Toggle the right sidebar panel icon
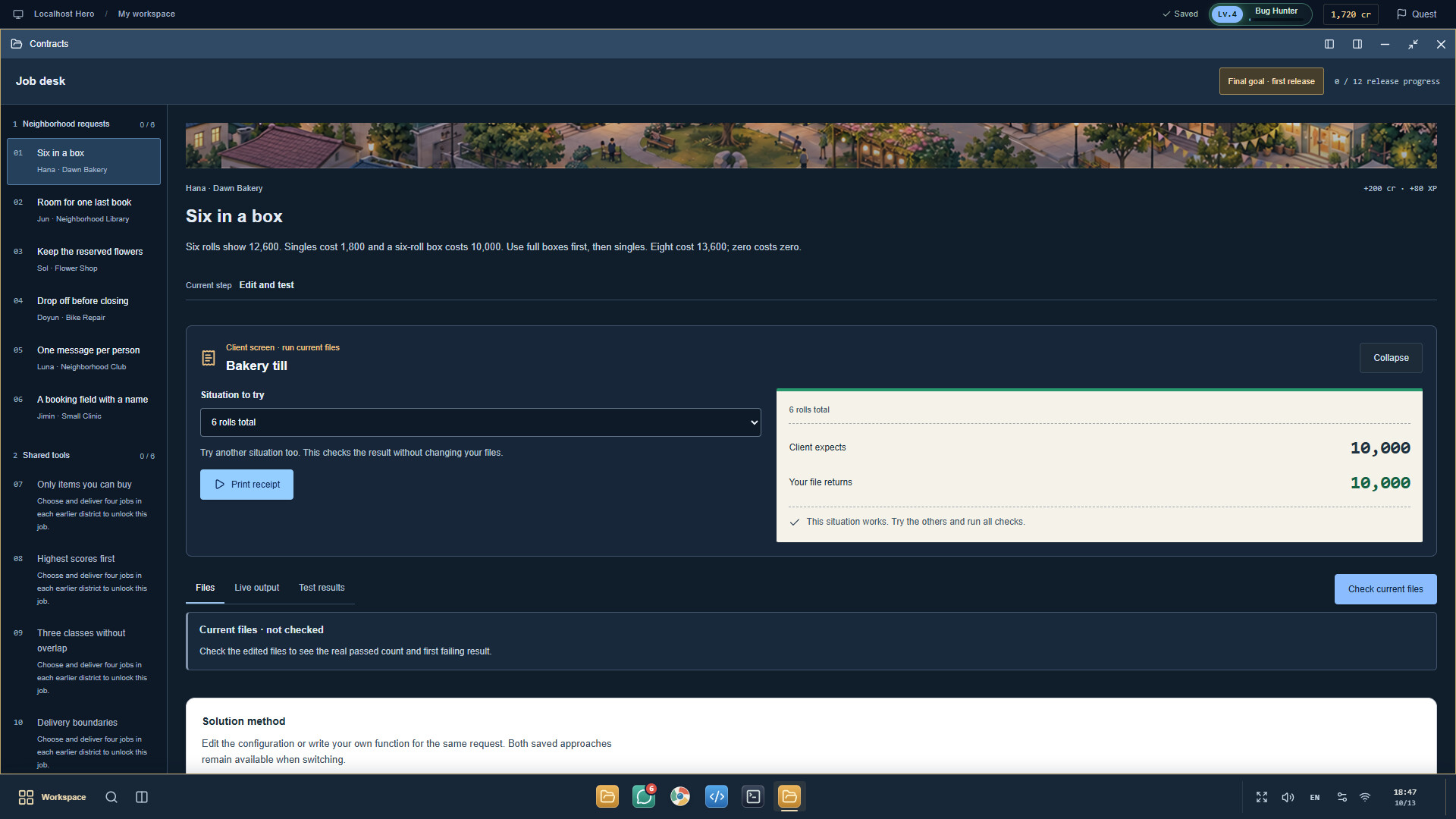This screenshot has height=819, width=1456. [x=1357, y=44]
